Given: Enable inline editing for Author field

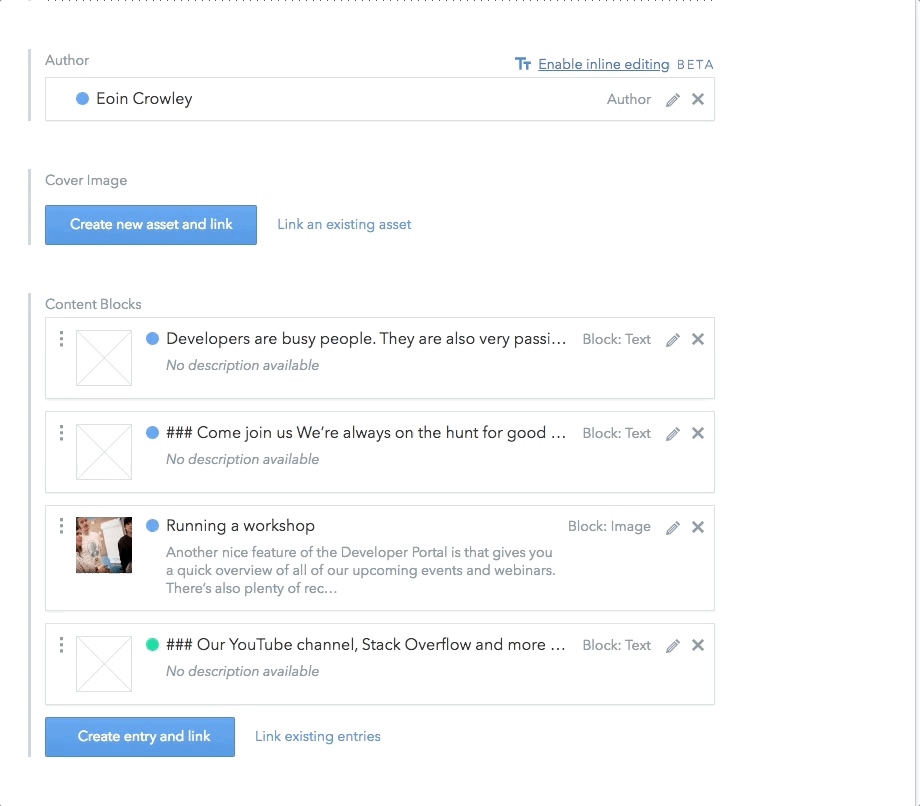Looking at the screenshot, I should pos(604,64).
